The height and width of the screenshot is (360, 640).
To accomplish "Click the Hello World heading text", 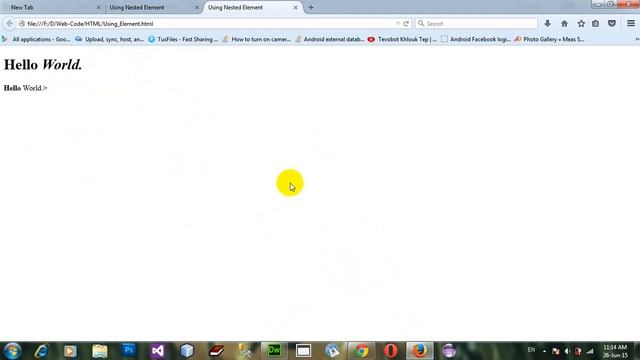I will 43,64.
